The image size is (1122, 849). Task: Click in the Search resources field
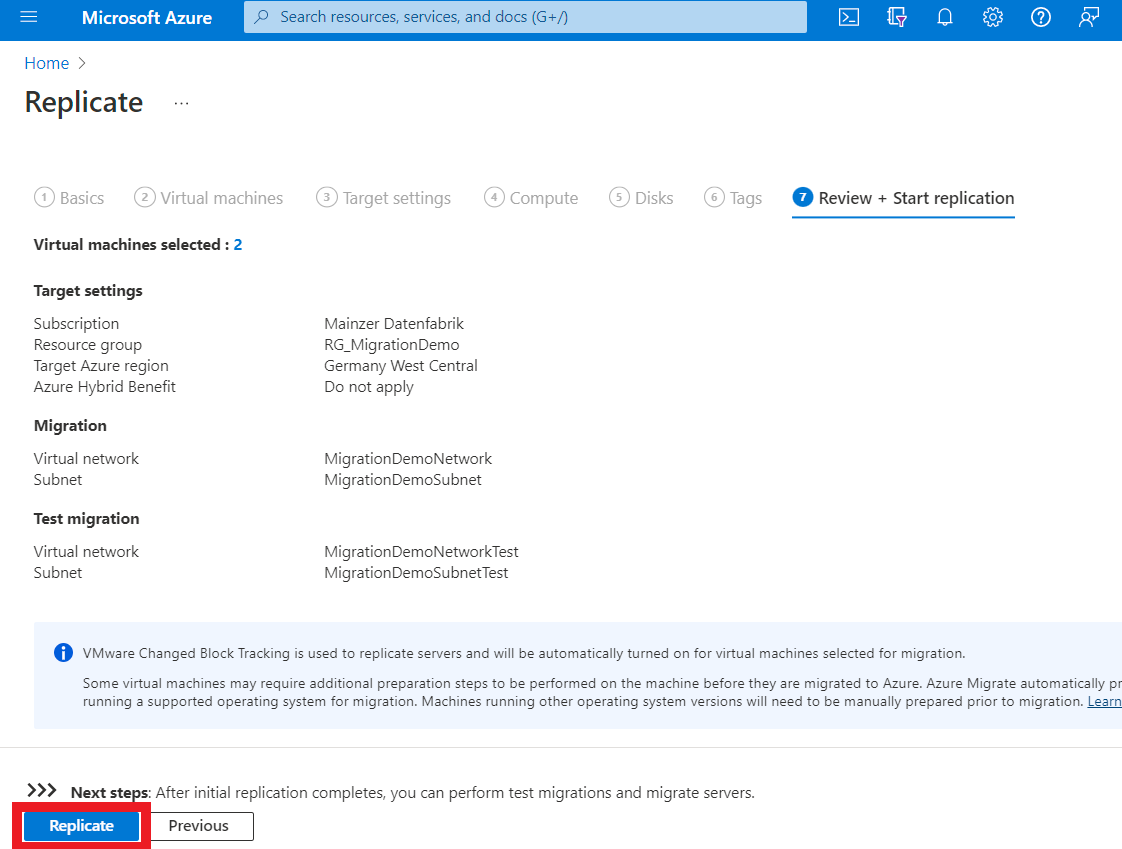click(x=525, y=16)
